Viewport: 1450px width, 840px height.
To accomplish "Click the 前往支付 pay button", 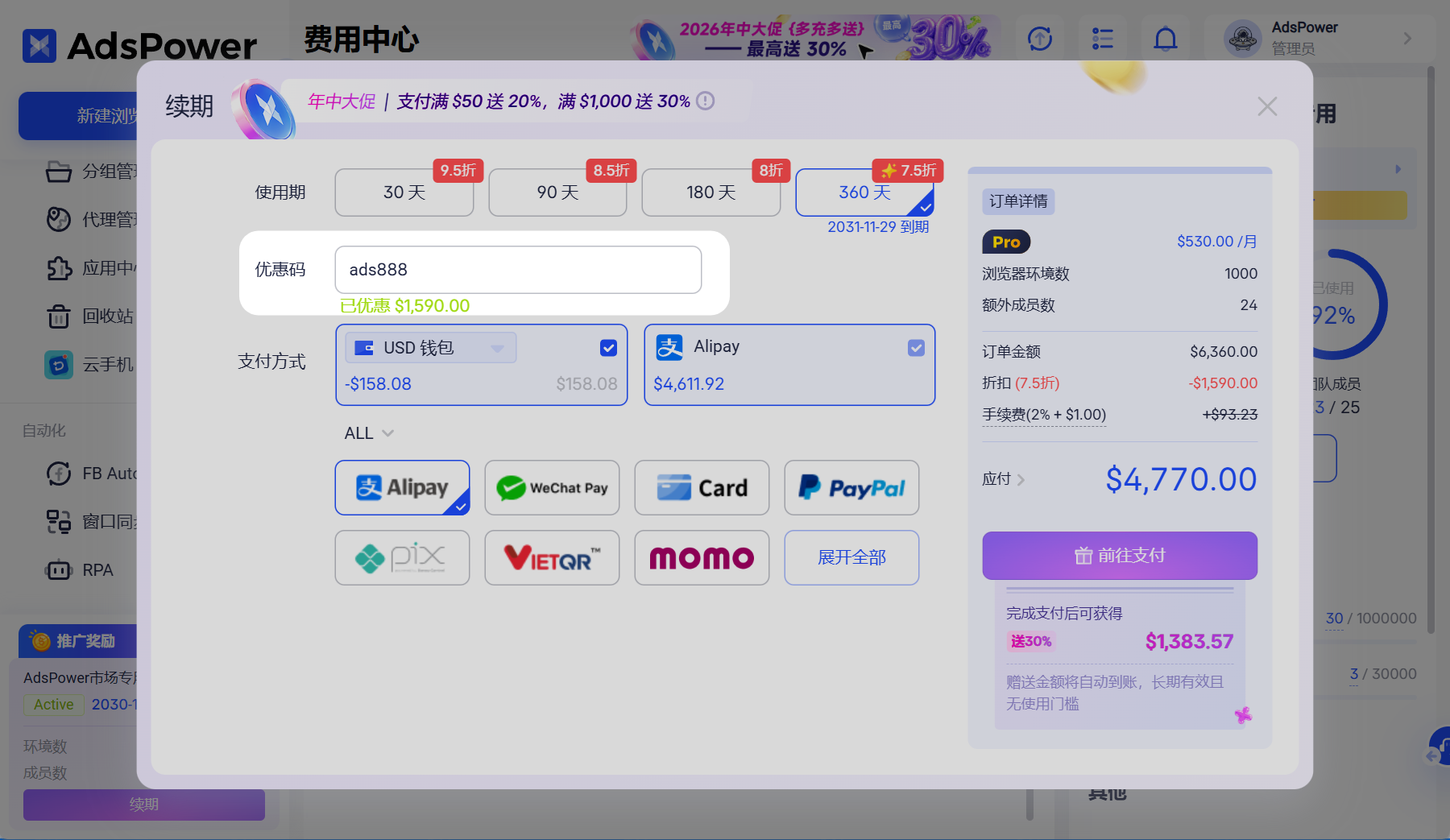I will point(1120,556).
